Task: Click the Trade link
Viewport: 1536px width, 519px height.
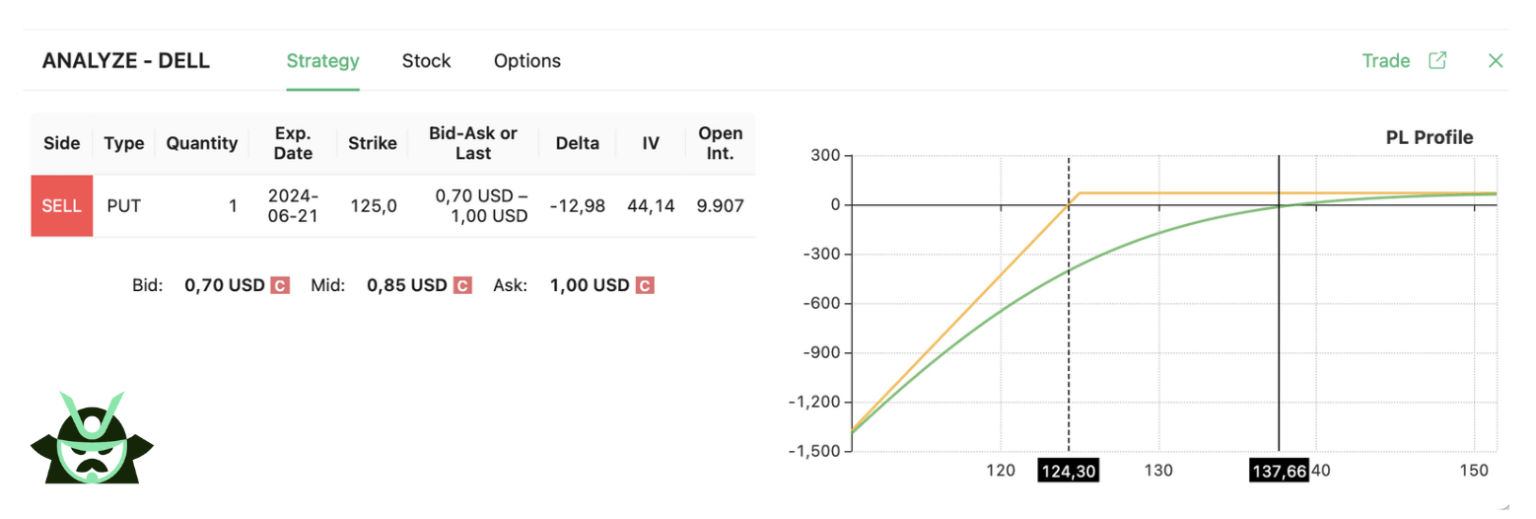Action: [1385, 61]
